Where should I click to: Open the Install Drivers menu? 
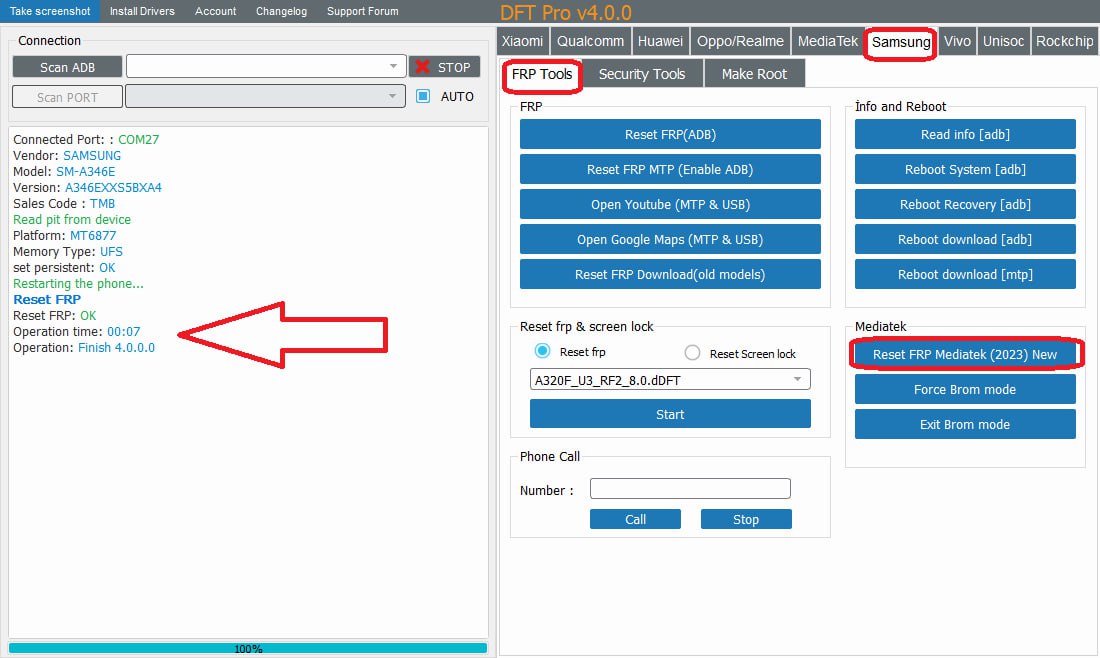[142, 11]
